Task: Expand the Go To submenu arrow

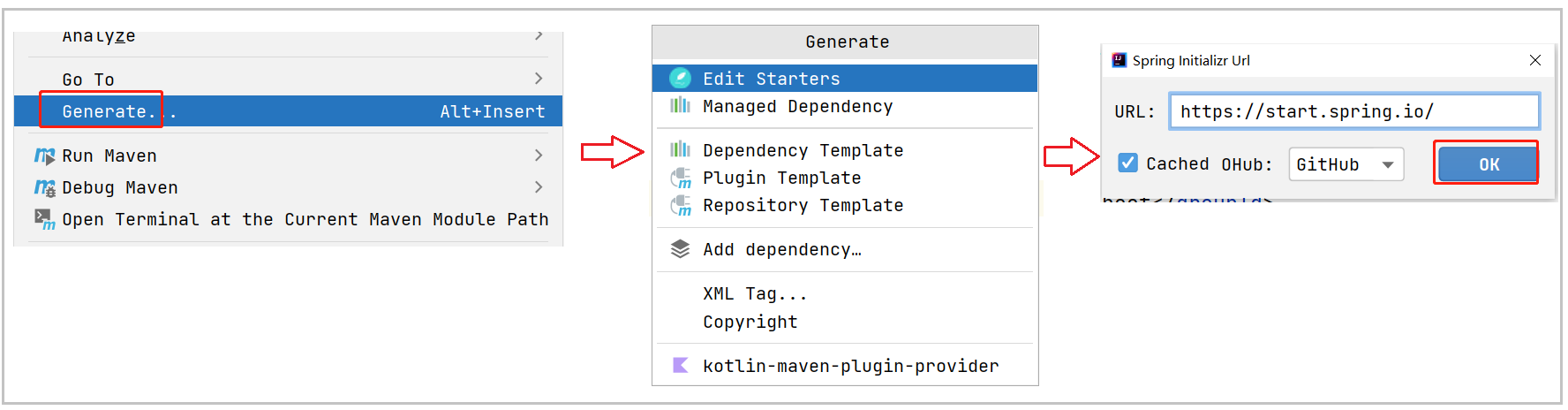Action: [539, 79]
